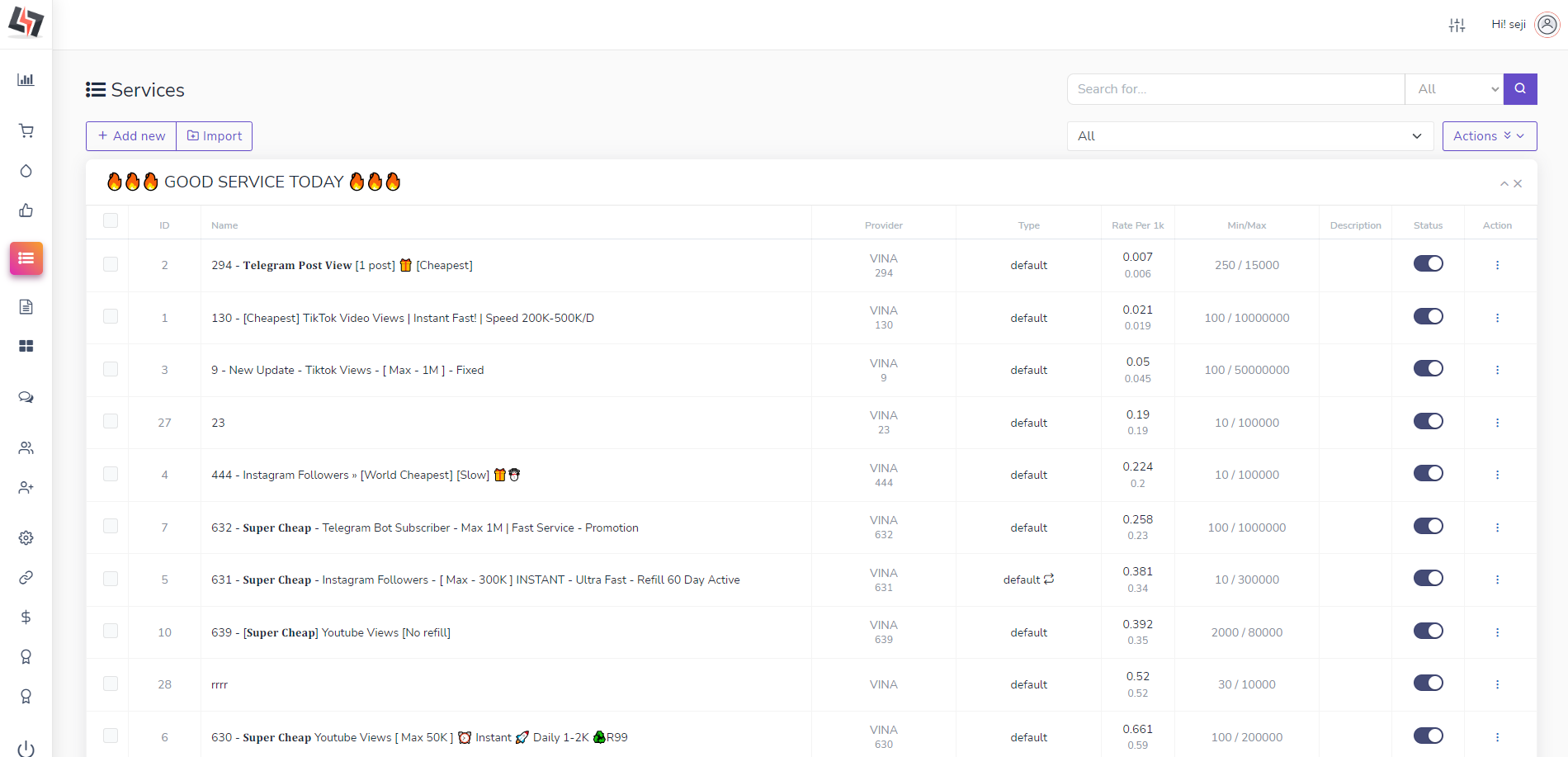Open the Actions dropdown button
Viewport: 1568px width, 757px height.
click(x=1490, y=136)
